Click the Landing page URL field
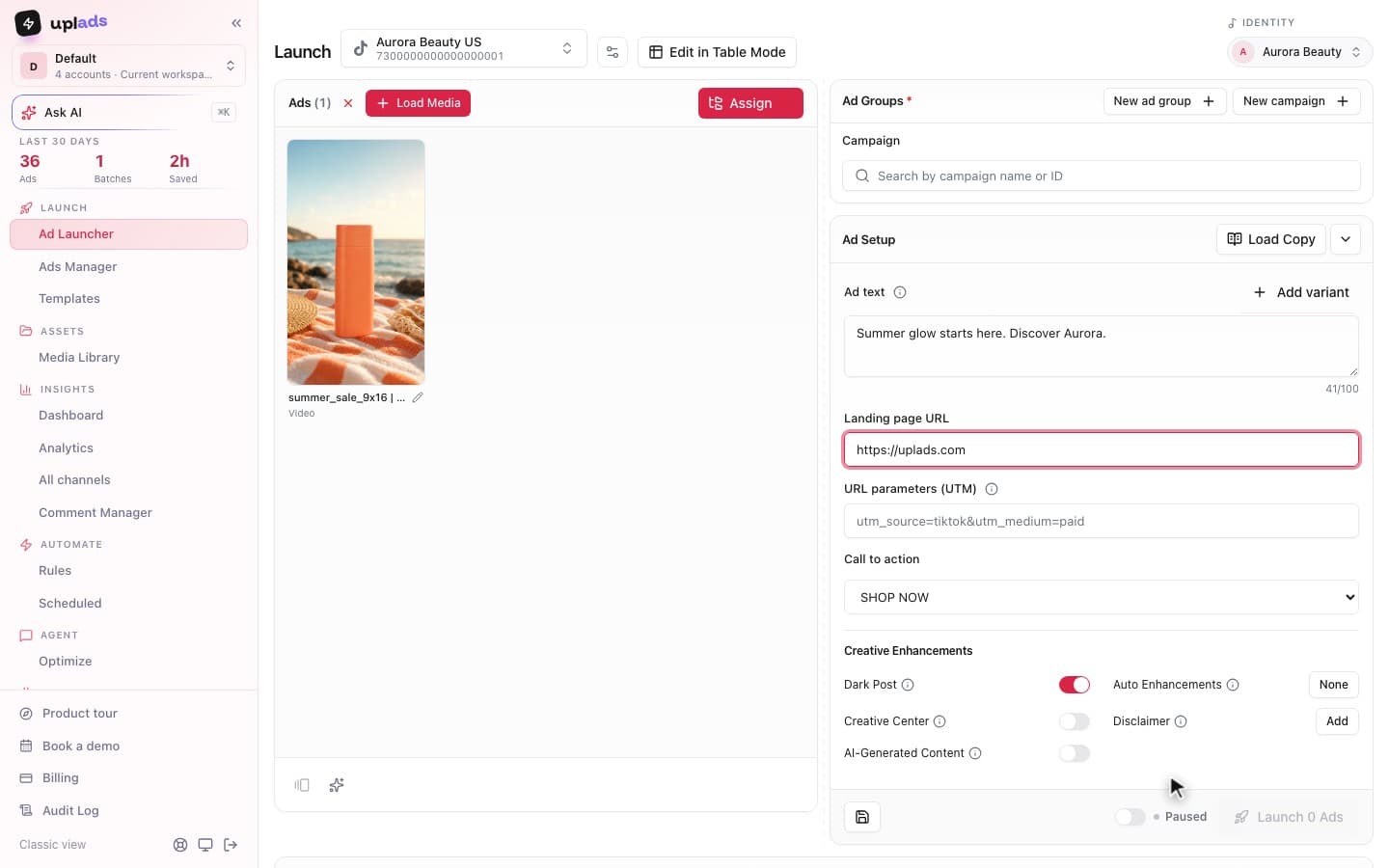1389x868 pixels. [x=1102, y=450]
